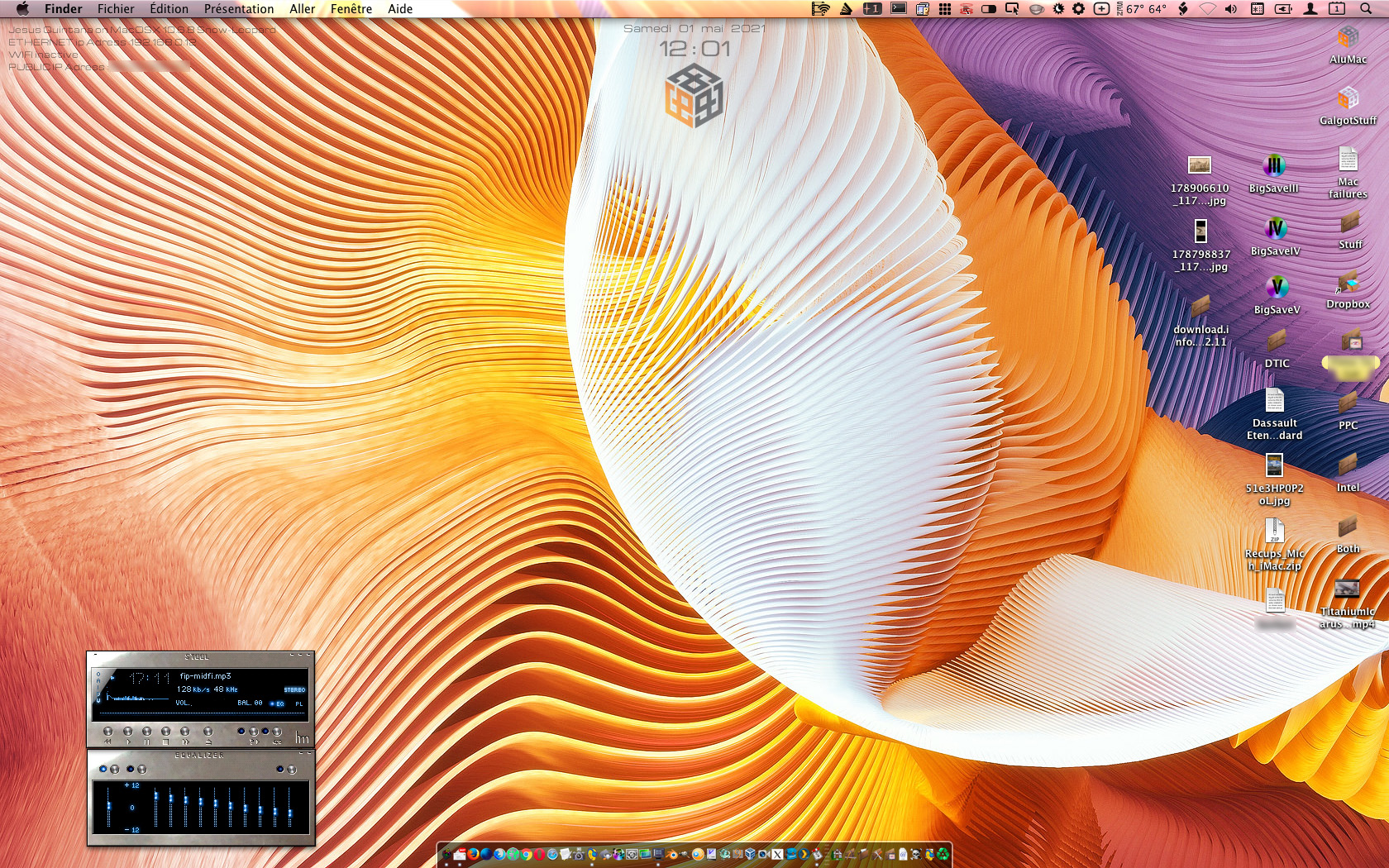Launch Google Chrome from the Dock
1389x868 pixels.
tap(526, 854)
